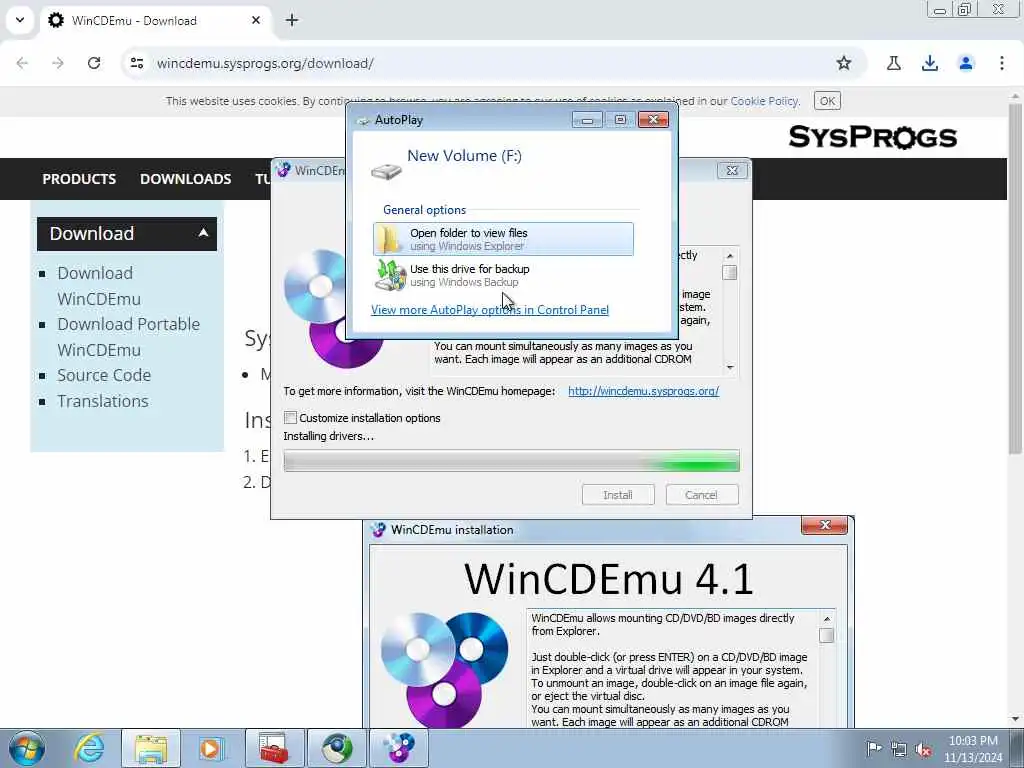This screenshot has height=768, width=1024.
Task: Tick Customize installation options checkbox
Action: pyautogui.click(x=291, y=417)
